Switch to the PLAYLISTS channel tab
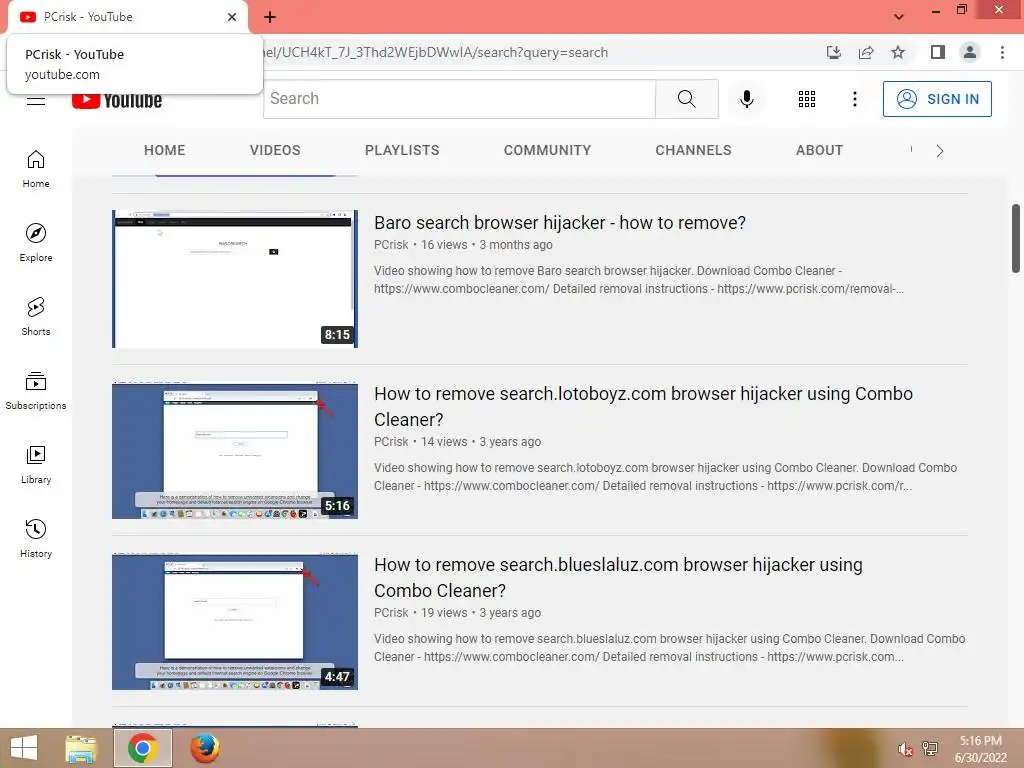The image size is (1024, 768). pyautogui.click(x=402, y=150)
